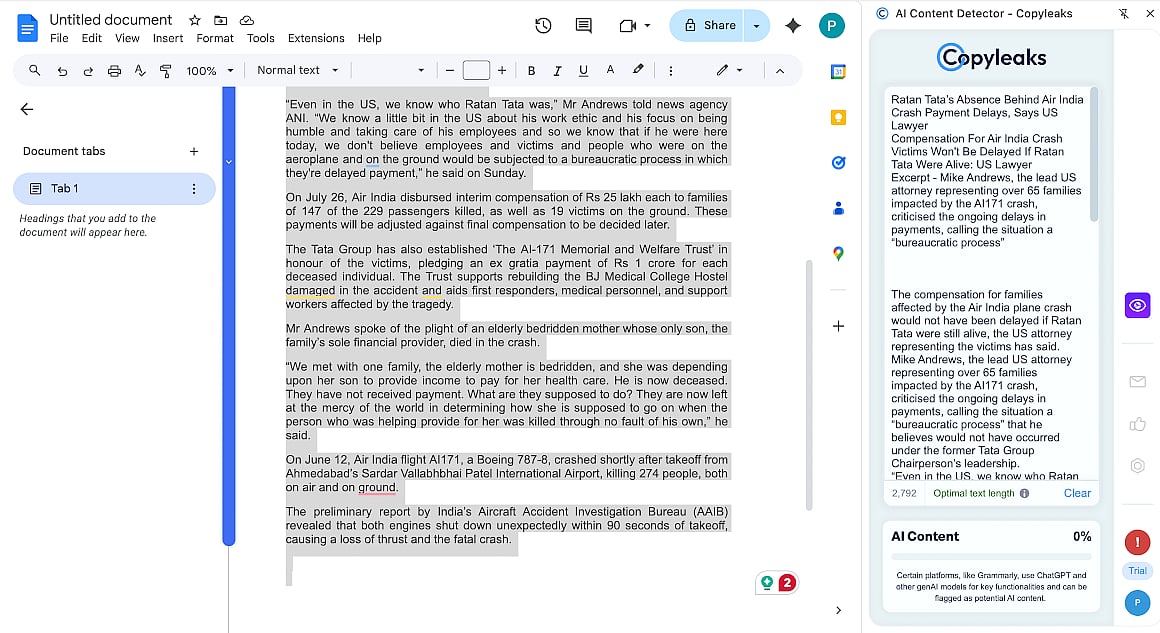This screenshot has height=633, width=1160.
Task: Click the print icon in toolbar
Action: tap(114, 71)
